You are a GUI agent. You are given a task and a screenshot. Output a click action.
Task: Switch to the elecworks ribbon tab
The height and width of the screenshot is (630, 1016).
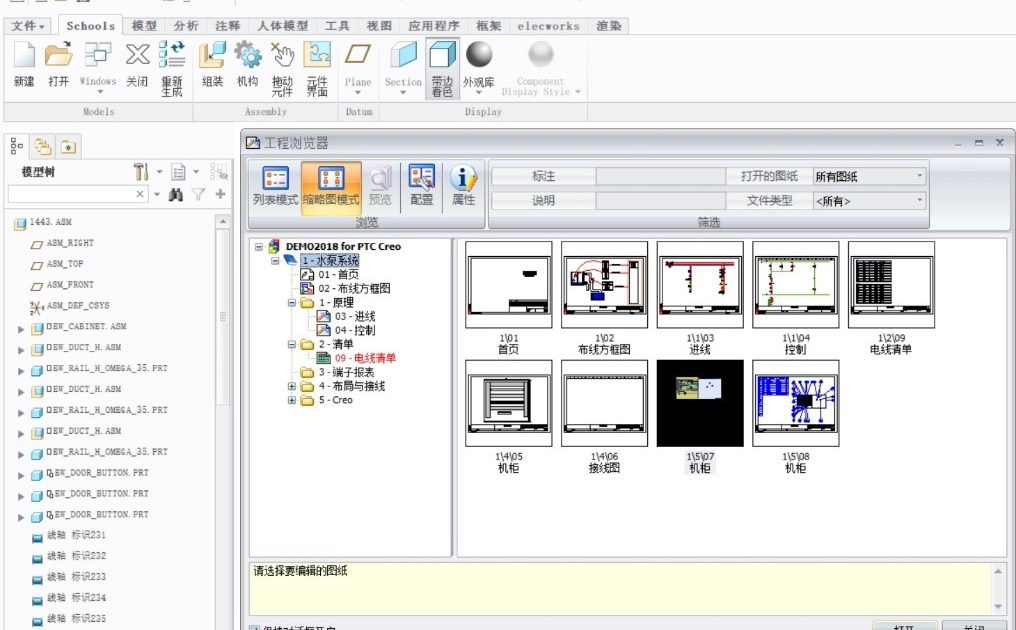pyautogui.click(x=548, y=26)
